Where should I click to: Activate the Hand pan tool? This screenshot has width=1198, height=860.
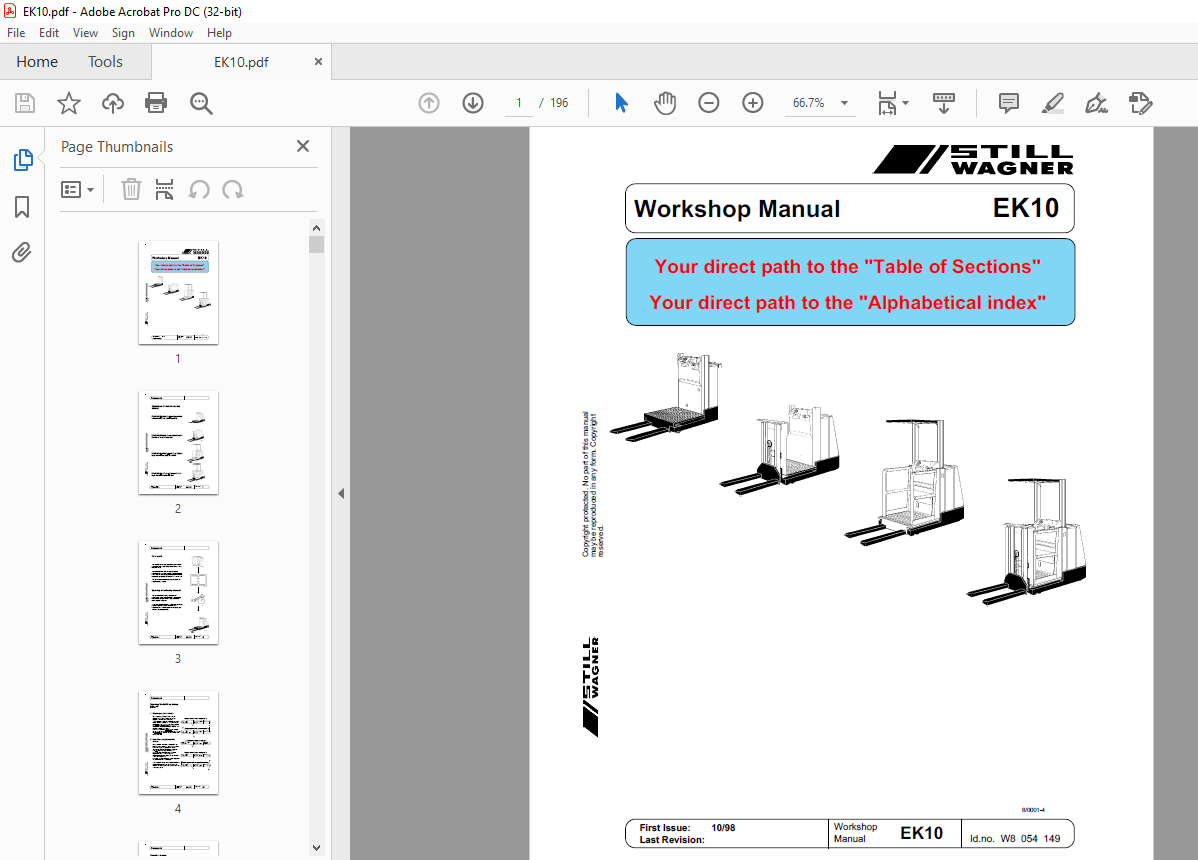(x=665, y=103)
